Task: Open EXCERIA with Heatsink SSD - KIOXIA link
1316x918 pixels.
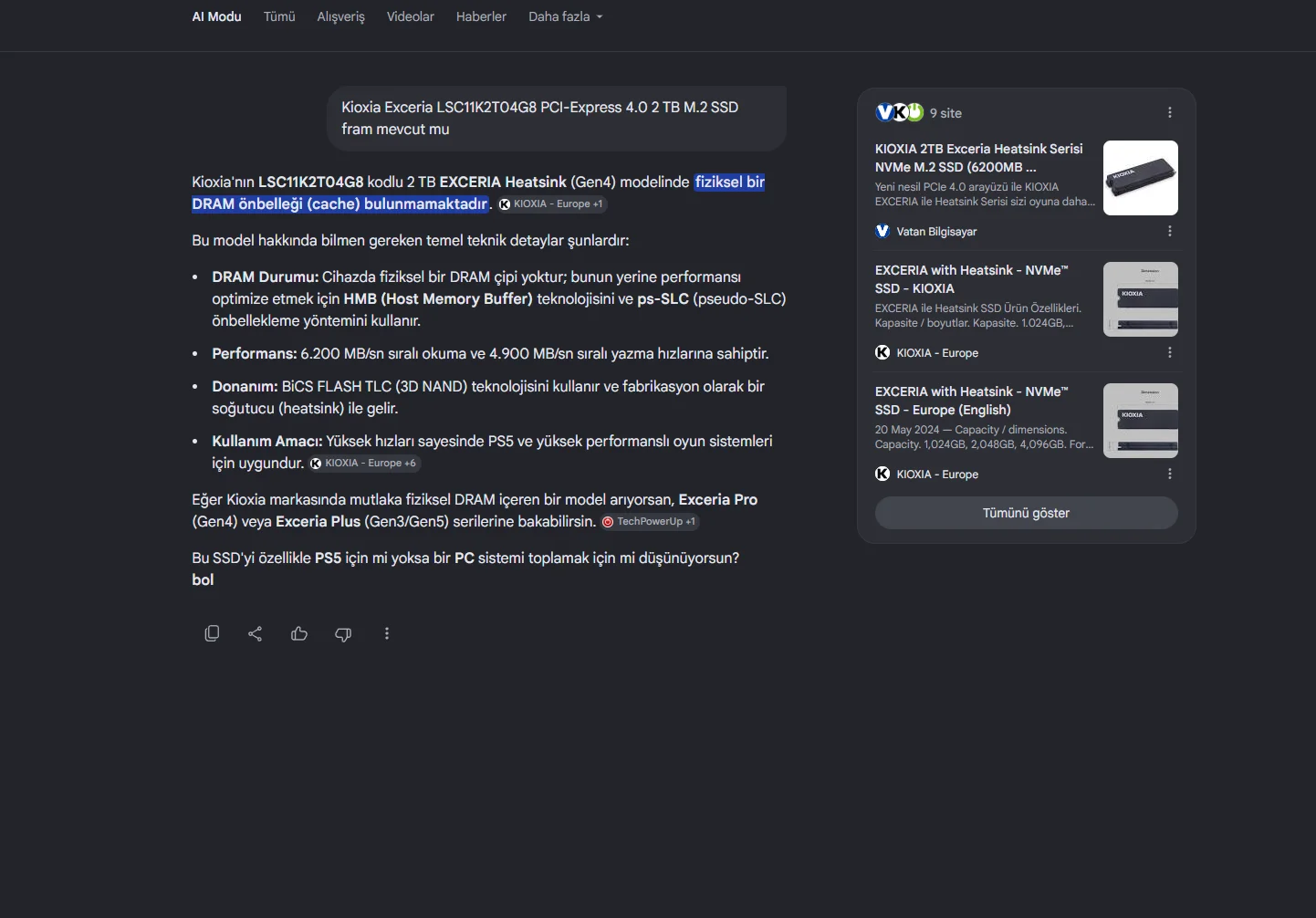Action: point(971,279)
